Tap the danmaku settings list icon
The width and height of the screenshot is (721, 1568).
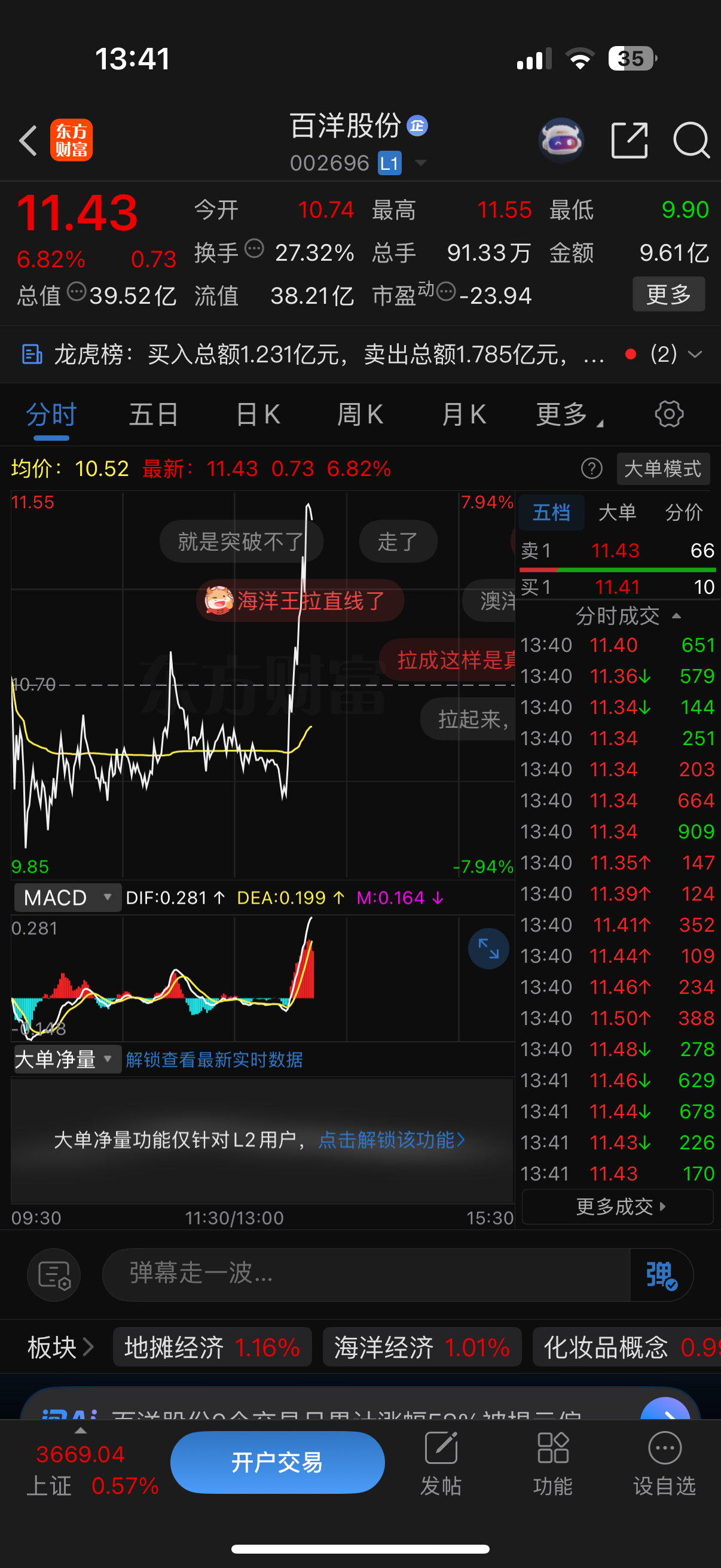[54, 1274]
